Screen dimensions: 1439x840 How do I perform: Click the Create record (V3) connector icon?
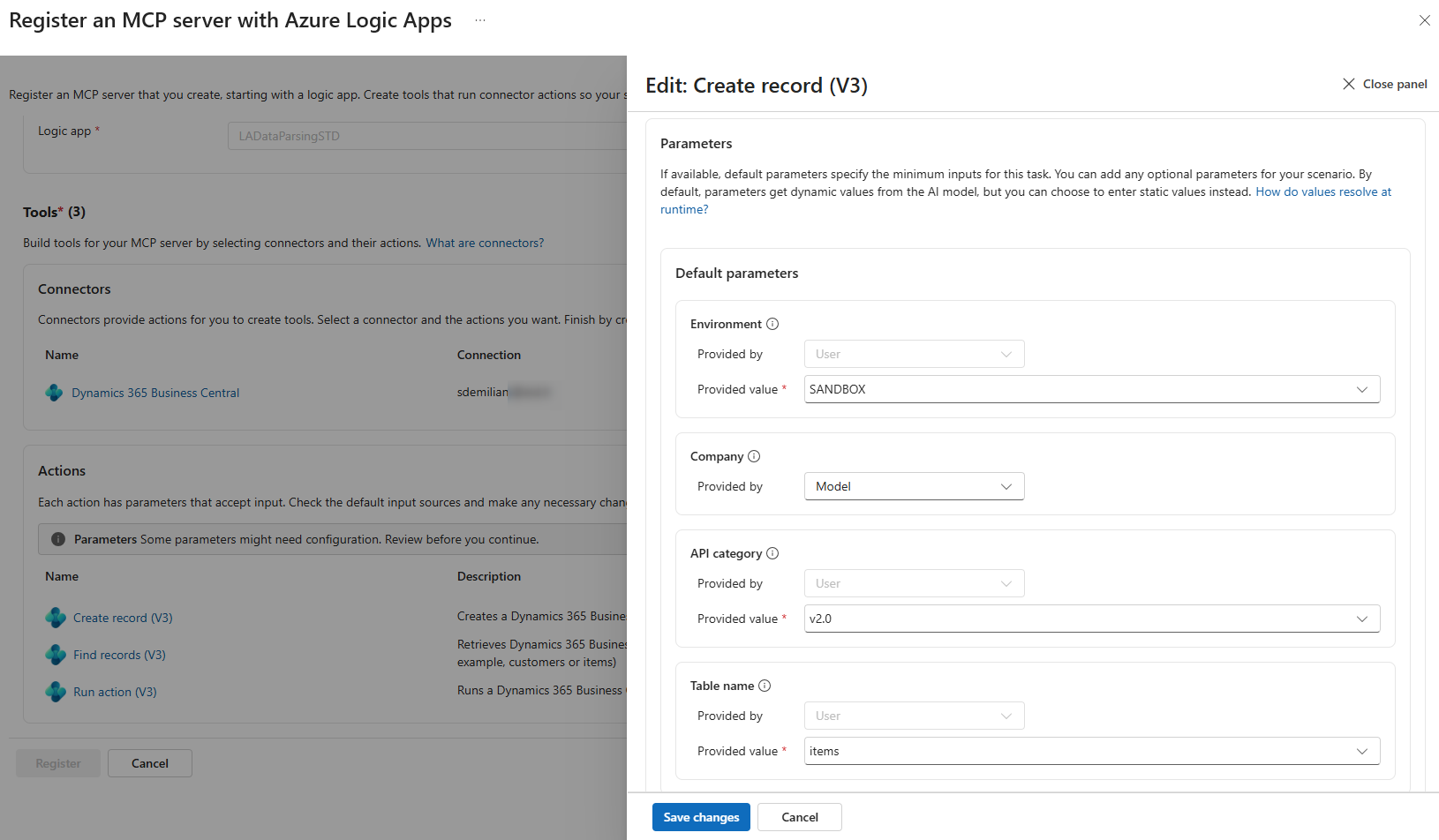click(56, 618)
